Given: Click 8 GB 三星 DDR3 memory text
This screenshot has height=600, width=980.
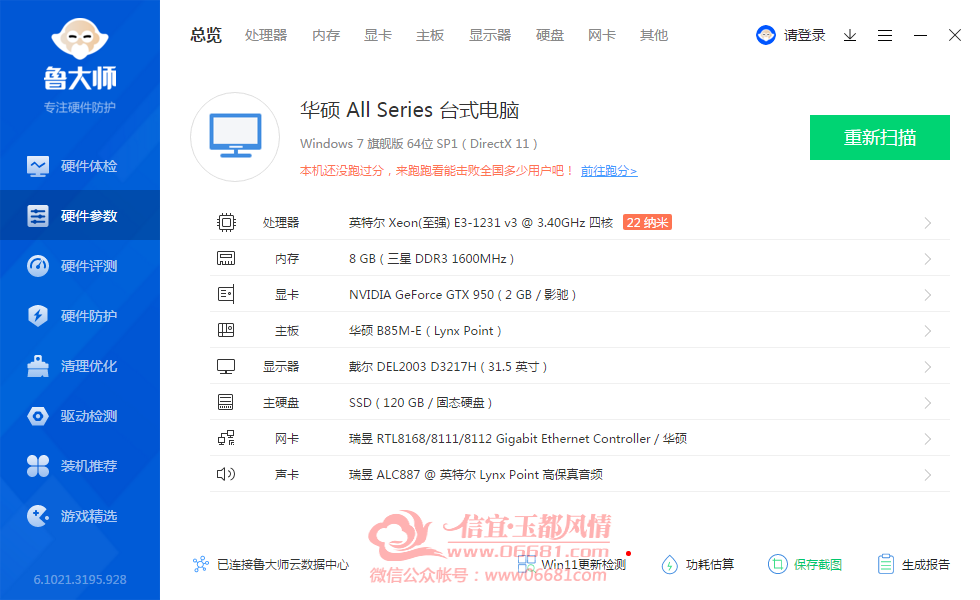Looking at the screenshot, I should [x=431, y=259].
